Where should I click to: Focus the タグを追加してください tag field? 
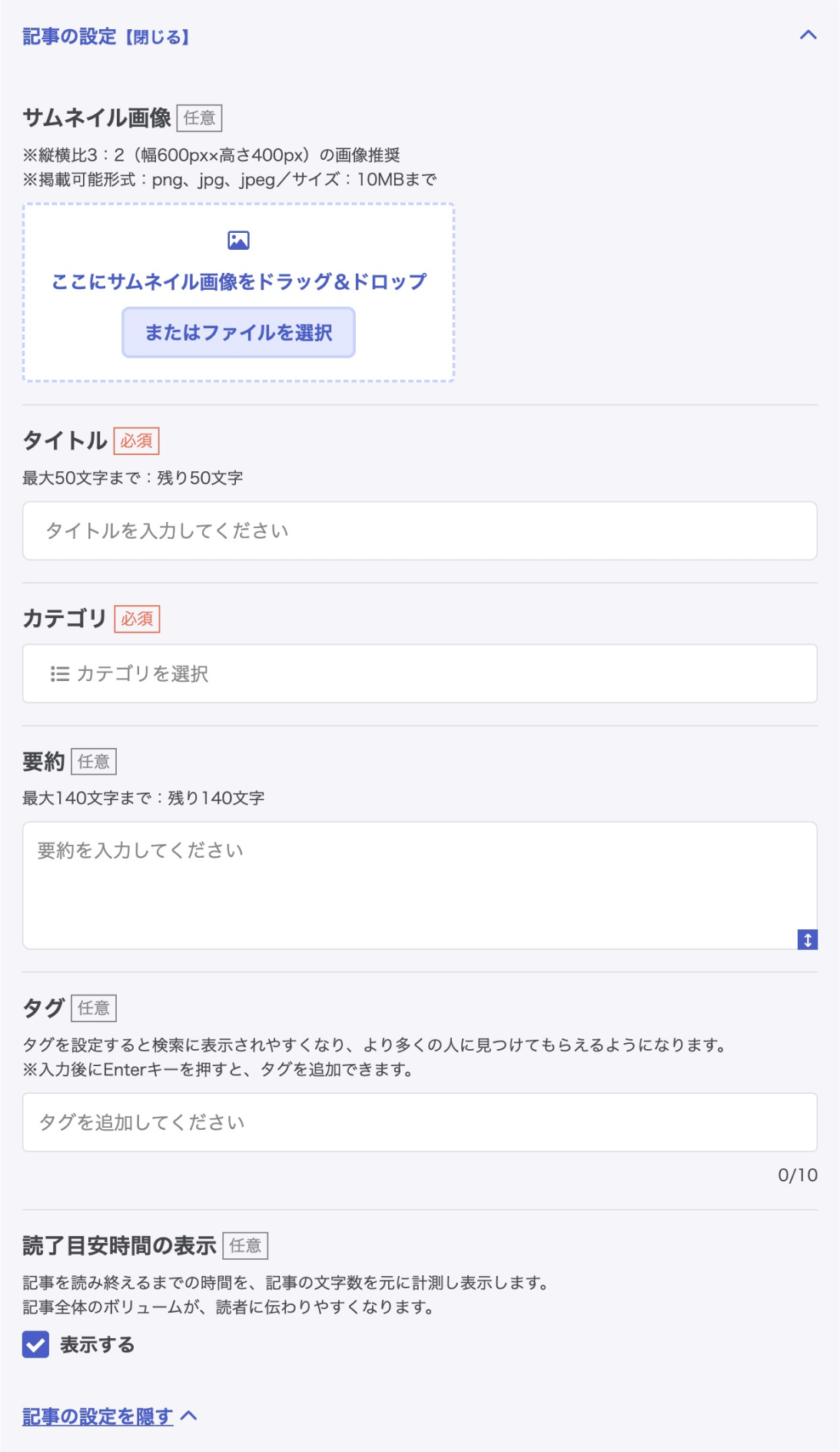pos(420,1122)
